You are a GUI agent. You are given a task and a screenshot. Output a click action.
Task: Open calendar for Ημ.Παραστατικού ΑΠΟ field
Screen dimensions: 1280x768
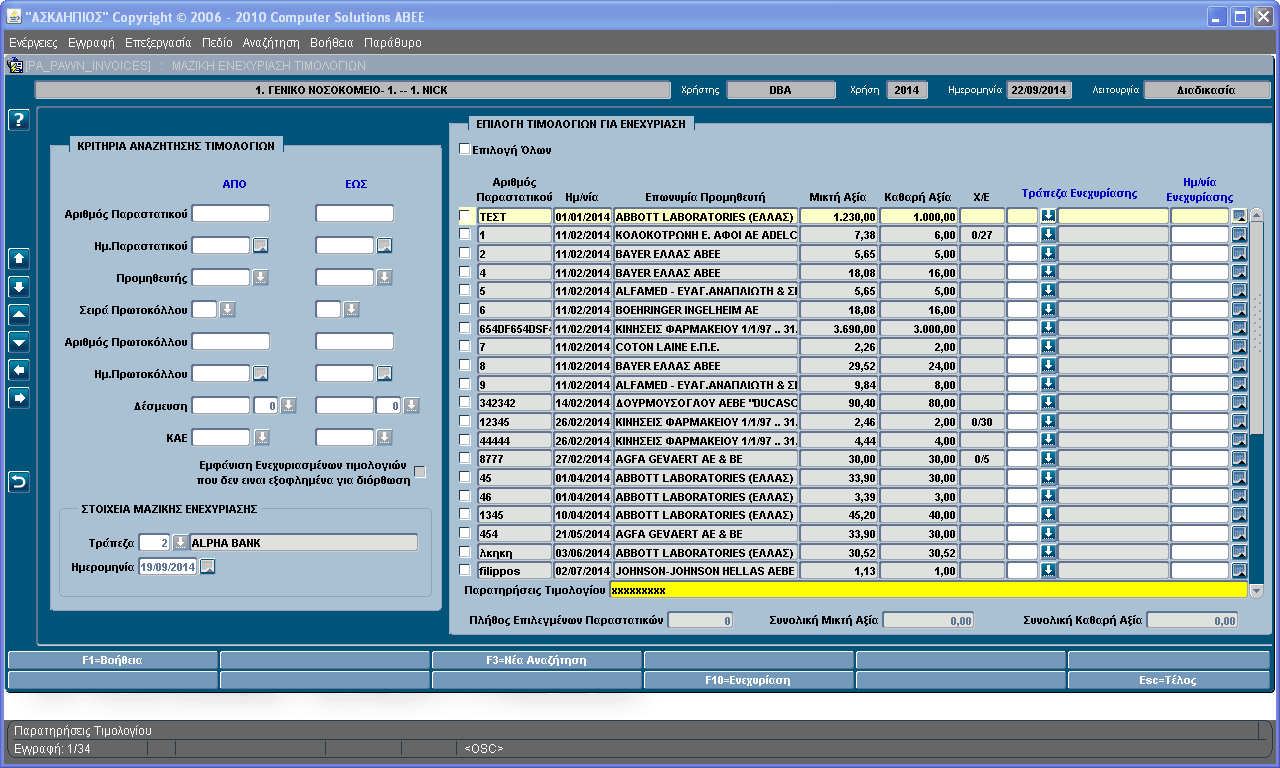point(260,246)
